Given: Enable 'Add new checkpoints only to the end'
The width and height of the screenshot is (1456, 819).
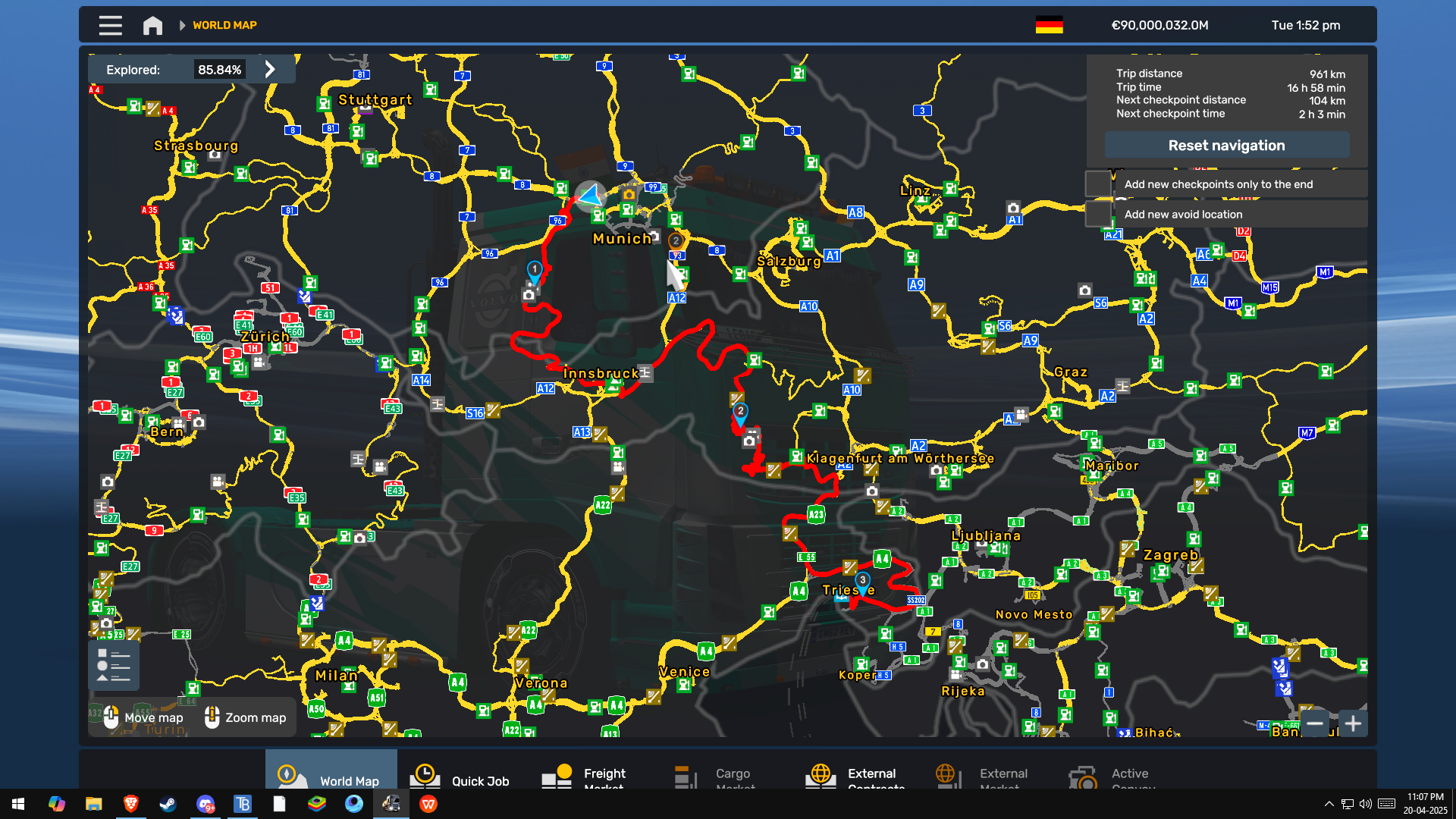Looking at the screenshot, I should 1098,184.
